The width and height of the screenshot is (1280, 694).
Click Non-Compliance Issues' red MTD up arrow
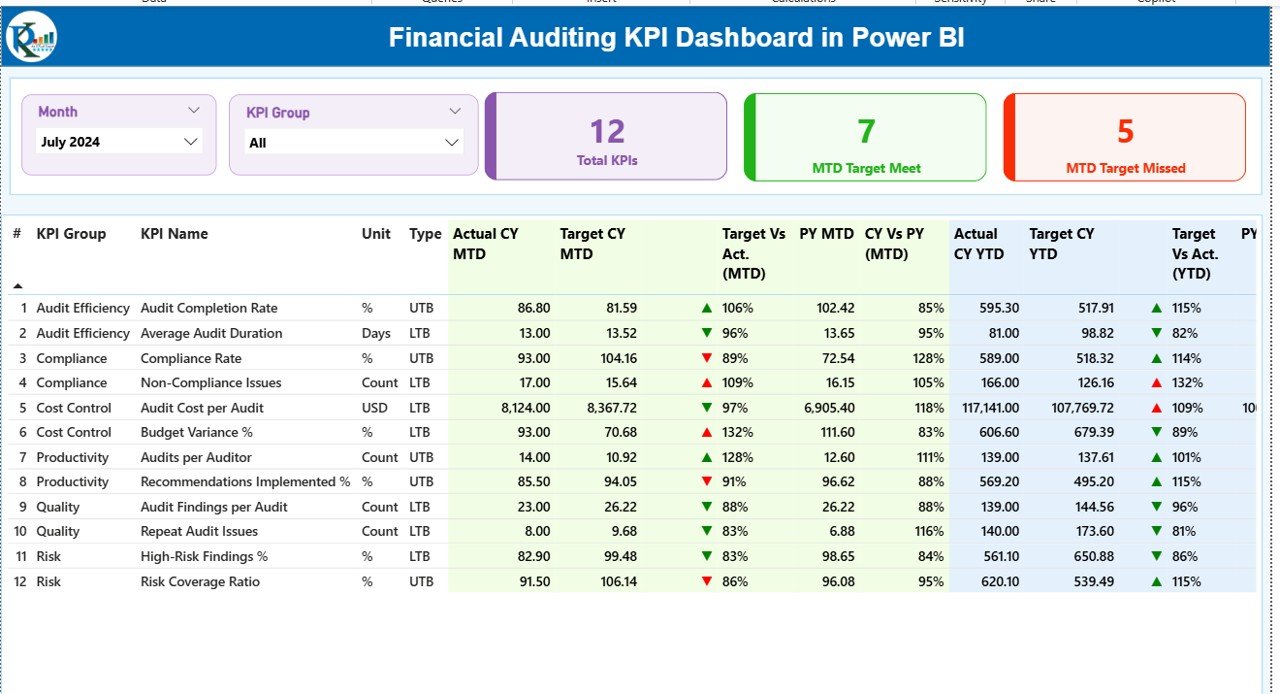click(707, 383)
